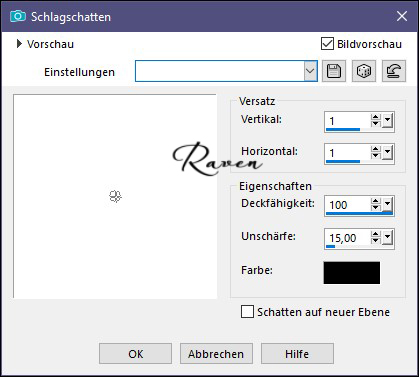Open the Unschärfe slider dropdown arrow

click(387, 238)
